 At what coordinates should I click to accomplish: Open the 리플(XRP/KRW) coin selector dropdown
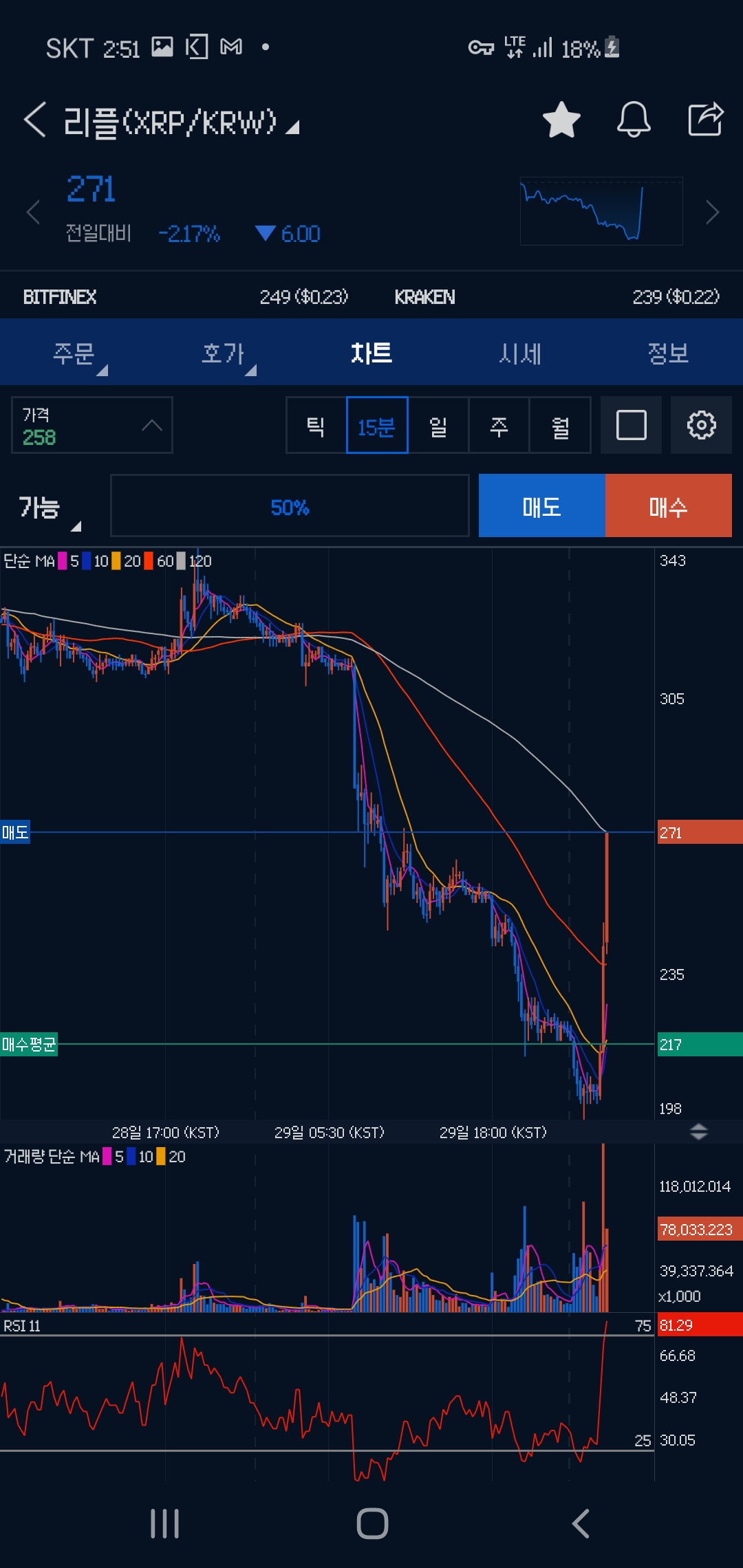pyautogui.click(x=180, y=123)
